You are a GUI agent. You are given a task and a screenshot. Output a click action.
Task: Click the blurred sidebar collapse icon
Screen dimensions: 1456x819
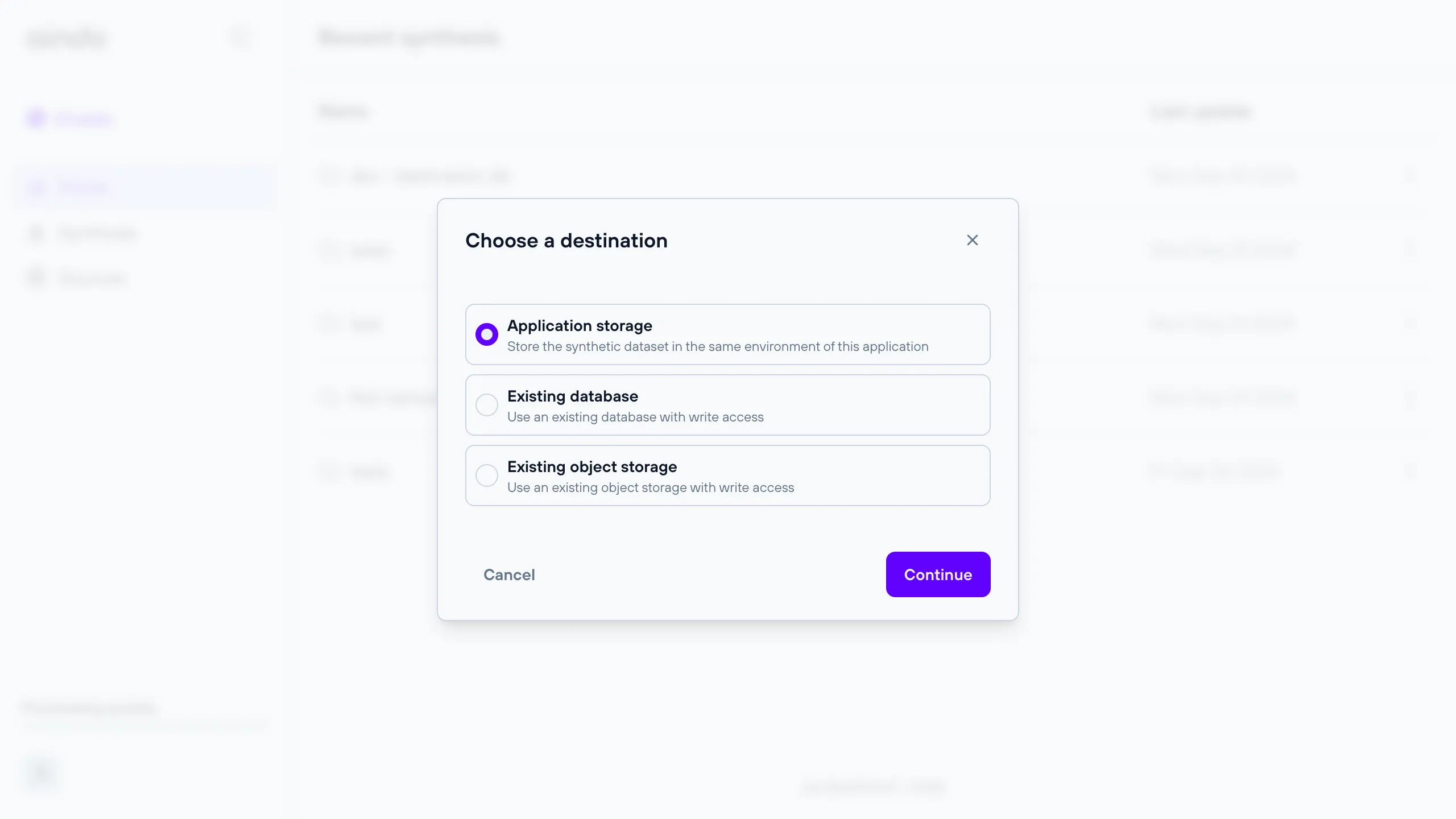click(x=241, y=38)
